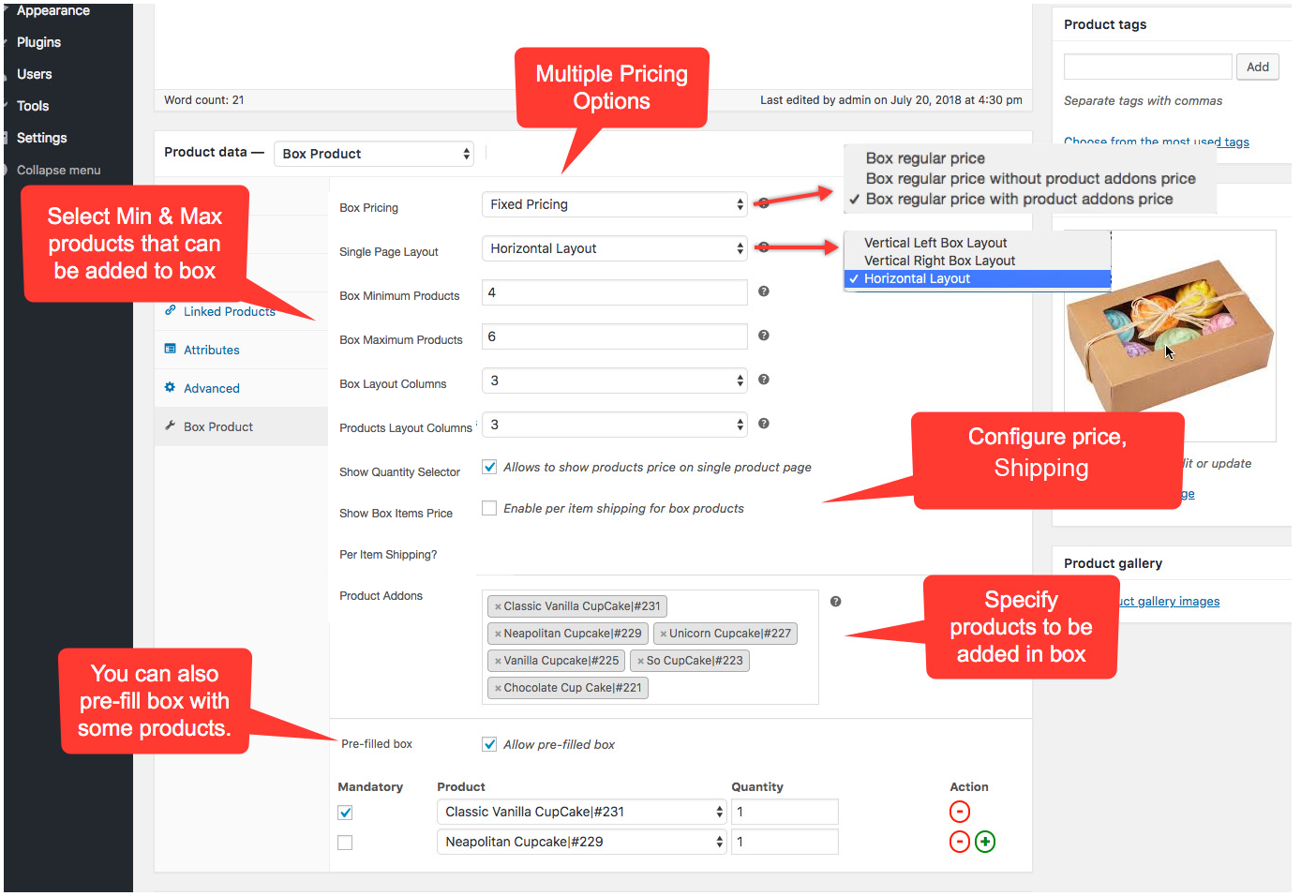
Task: Open the Box Pricing Fixed Pricing dropdown
Action: 615,204
